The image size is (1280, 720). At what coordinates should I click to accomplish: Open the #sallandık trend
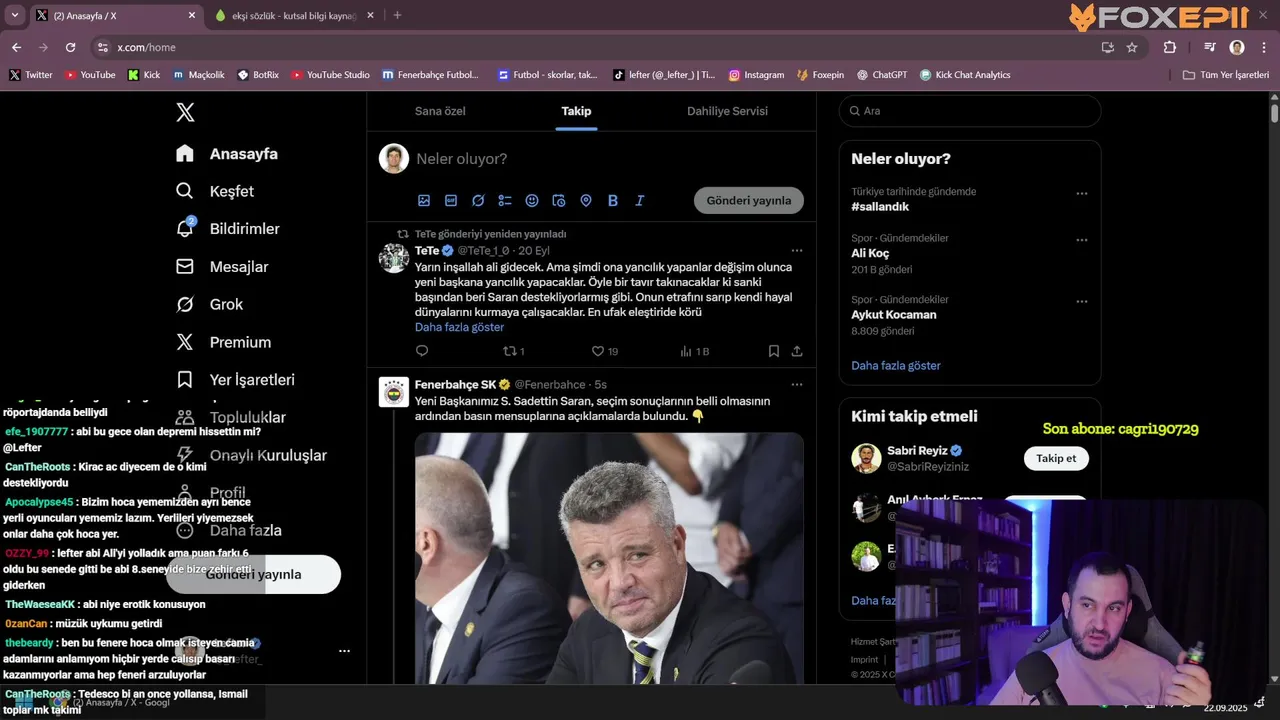[880, 207]
